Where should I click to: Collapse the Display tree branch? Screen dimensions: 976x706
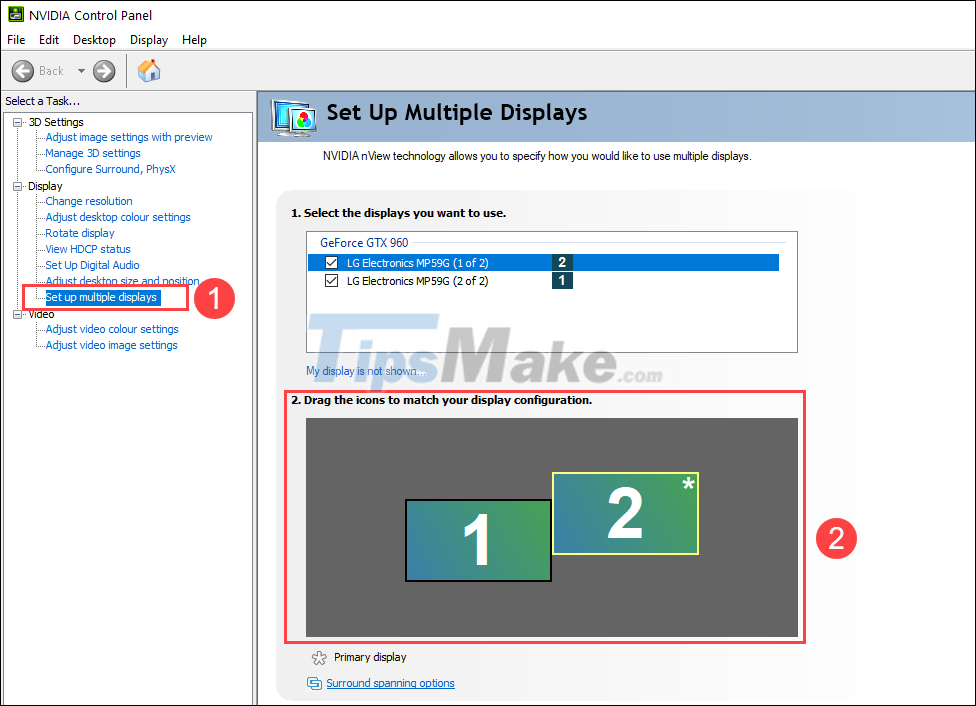(17, 185)
